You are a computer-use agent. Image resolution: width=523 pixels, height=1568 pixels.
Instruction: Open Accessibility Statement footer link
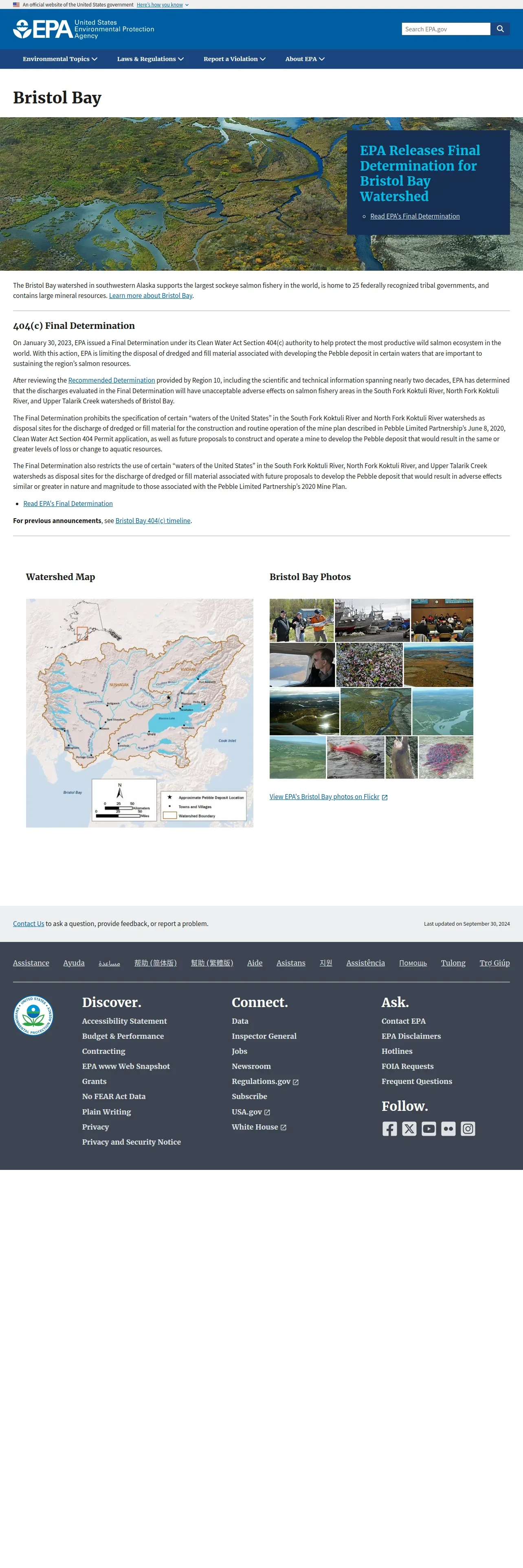(124, 1021)
